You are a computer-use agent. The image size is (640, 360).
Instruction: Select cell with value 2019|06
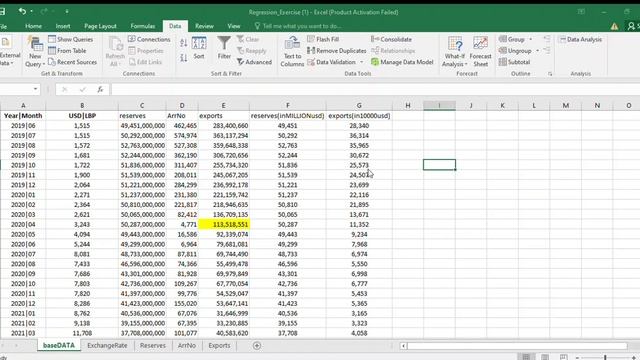coord(23,126)
